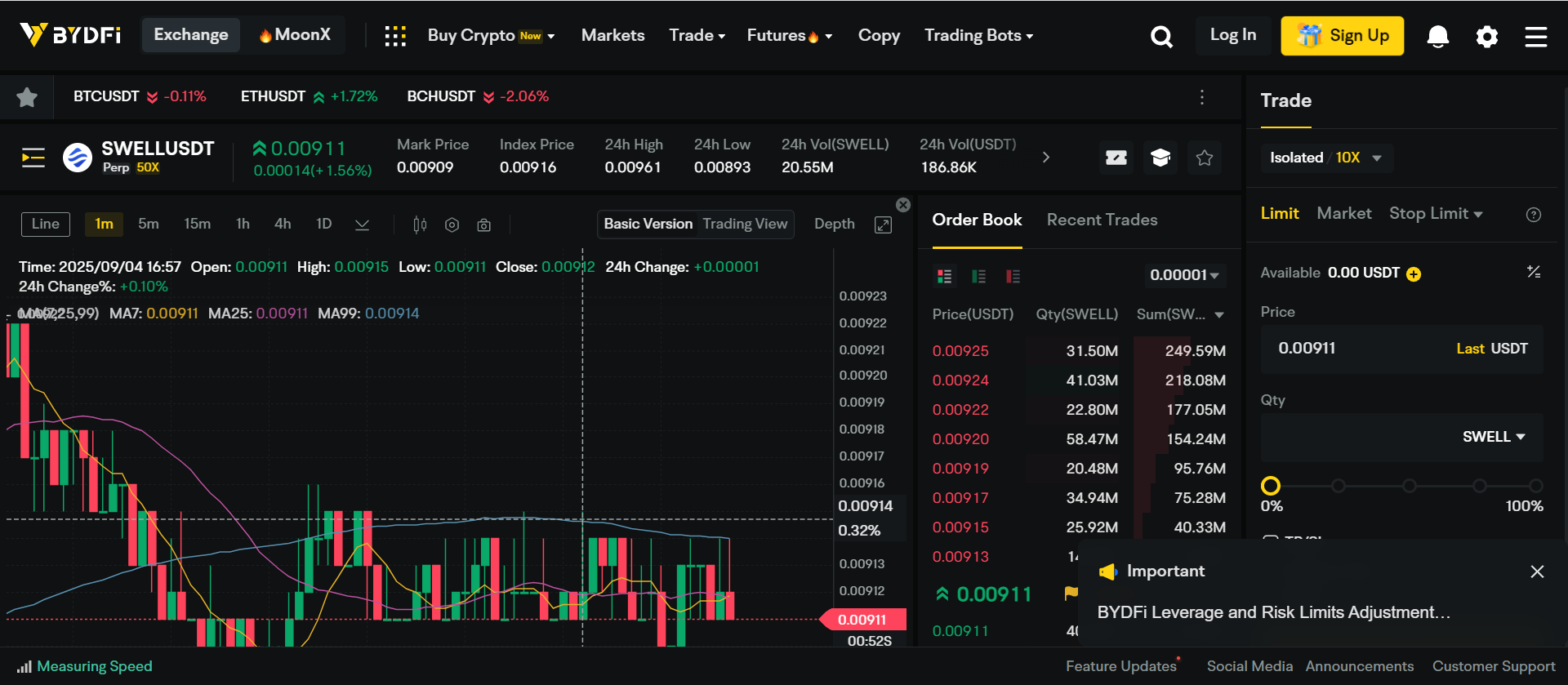Open Sum column unit dropdown
The image size is (1568, 685).
click(1180, 315)
